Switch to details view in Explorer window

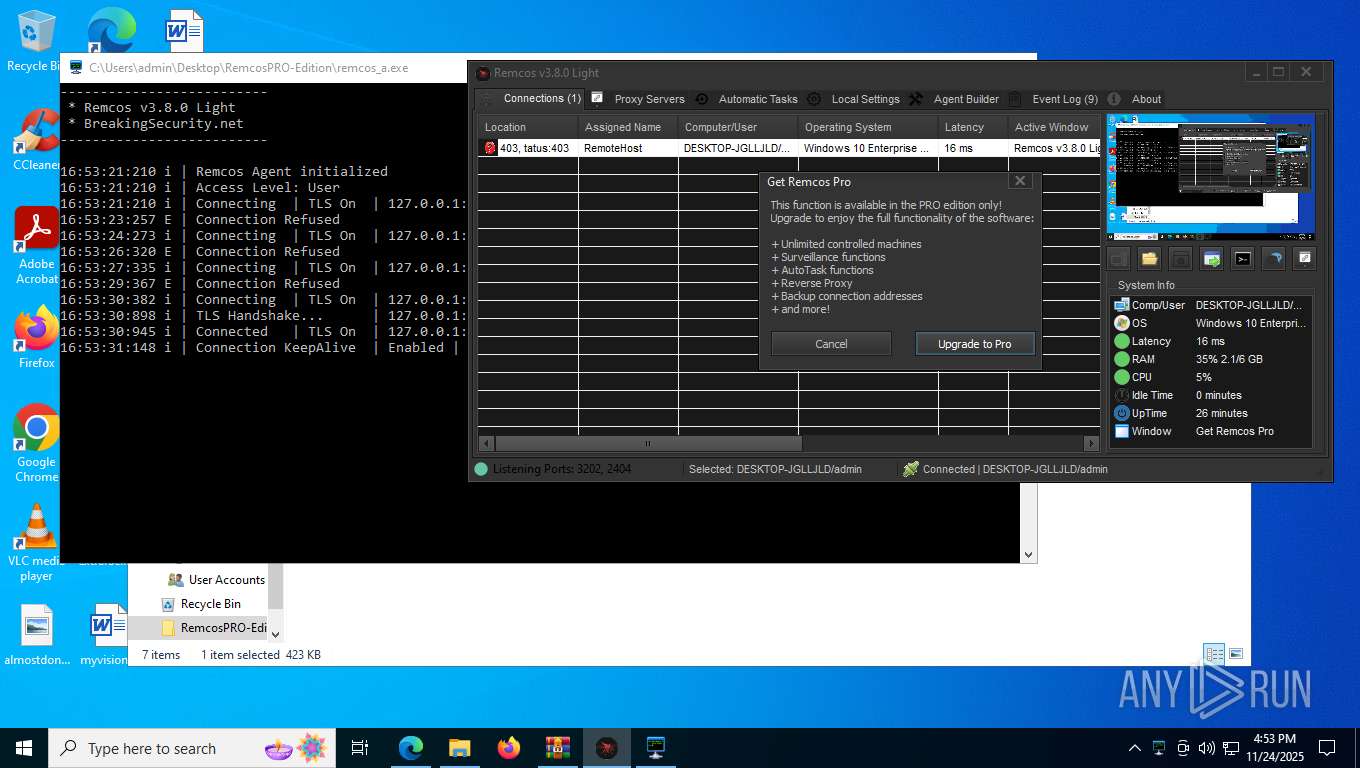point(1214,654)
